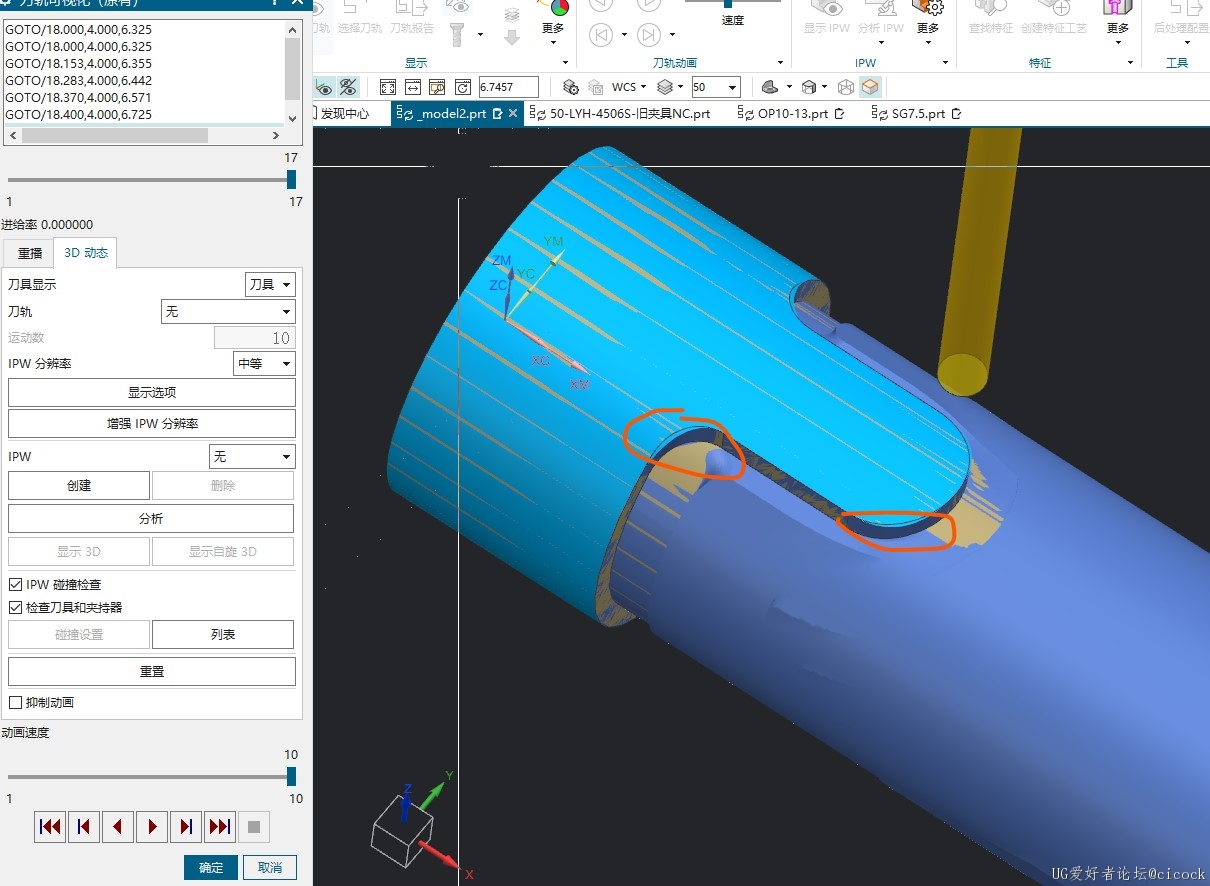Play the tool path animation in reverse

[x=118, y=827]
